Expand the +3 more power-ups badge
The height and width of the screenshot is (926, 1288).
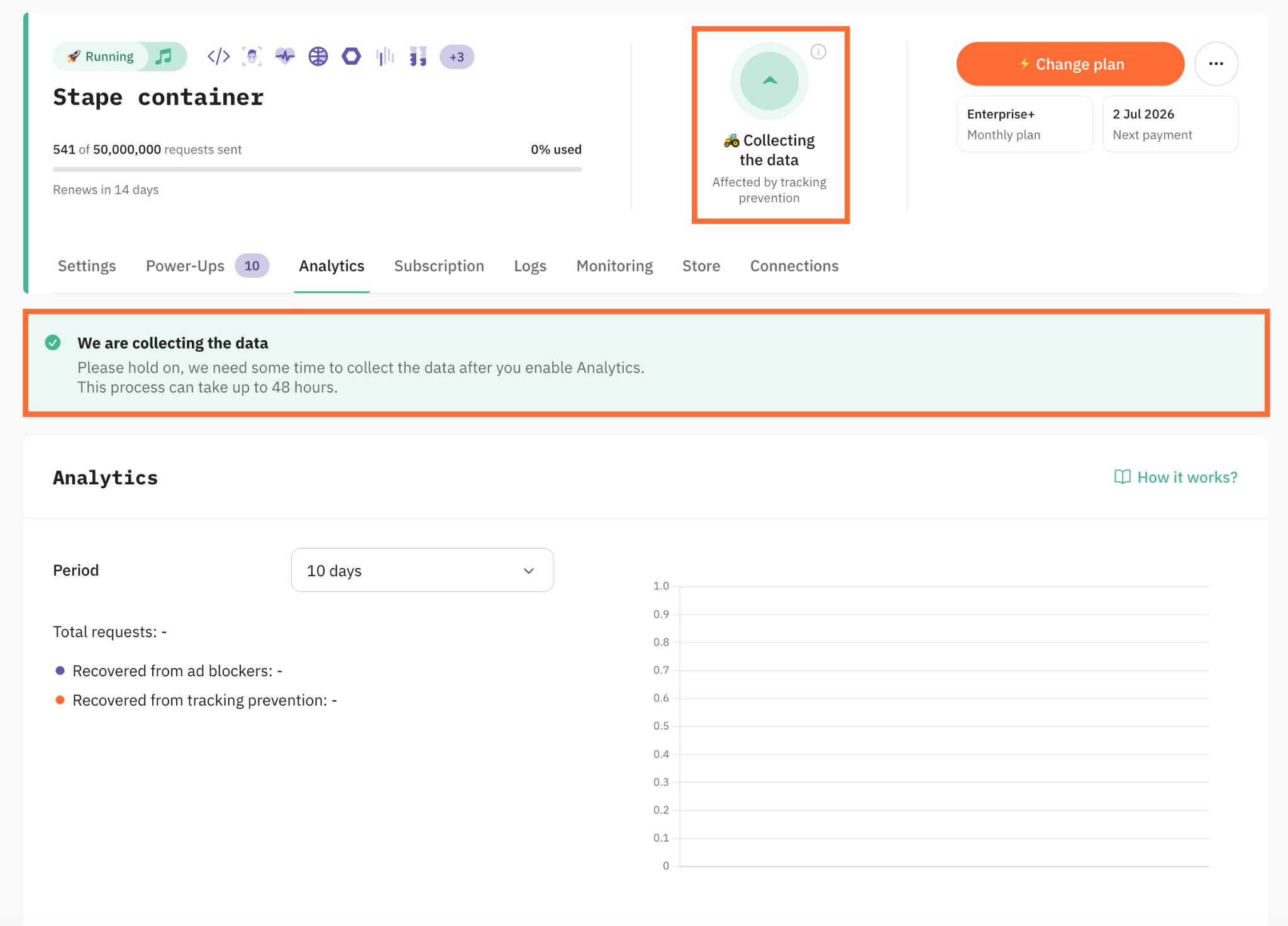[457, 57]
